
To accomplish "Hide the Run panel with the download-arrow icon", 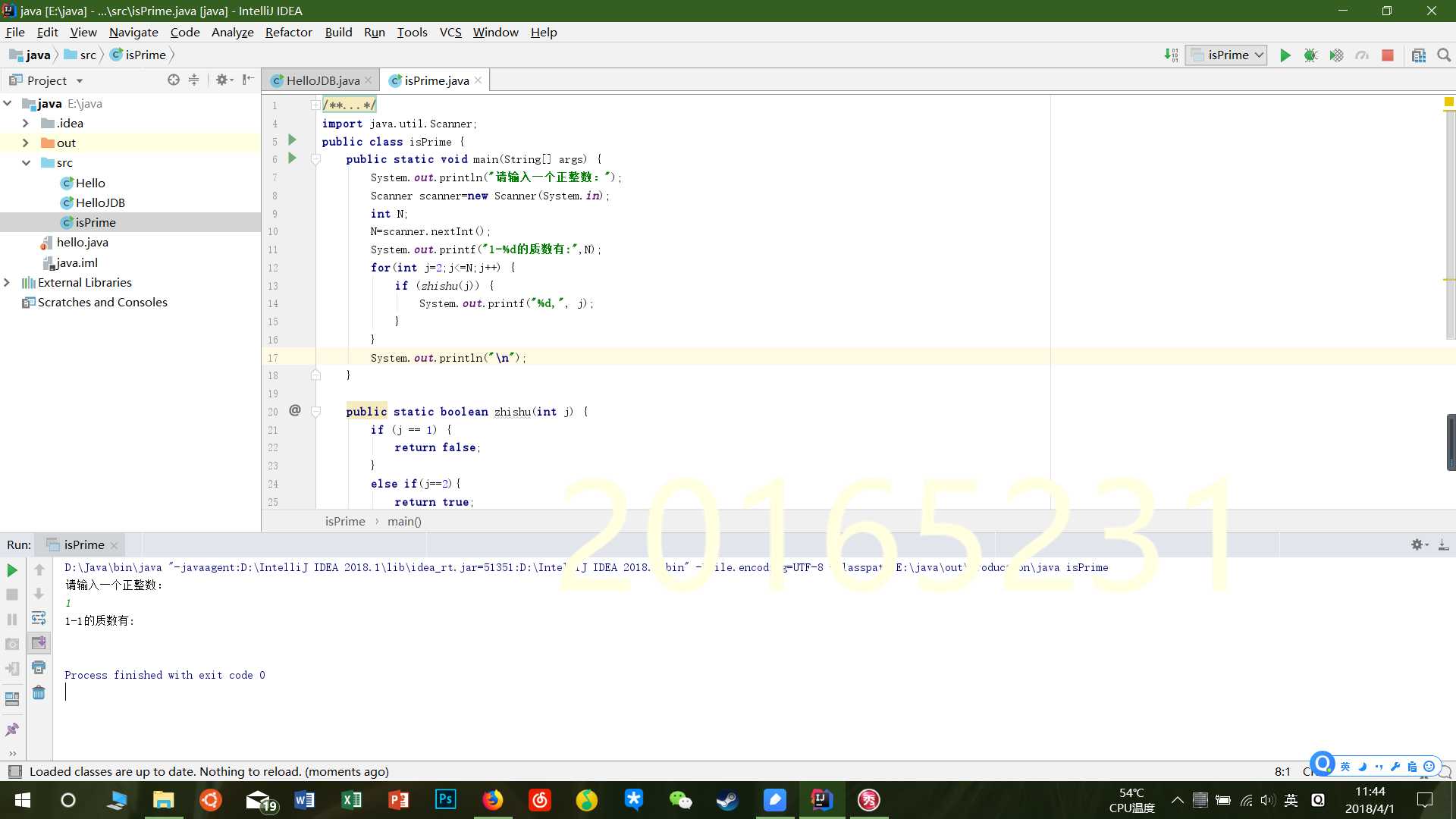I will [x=1443, y=544].
